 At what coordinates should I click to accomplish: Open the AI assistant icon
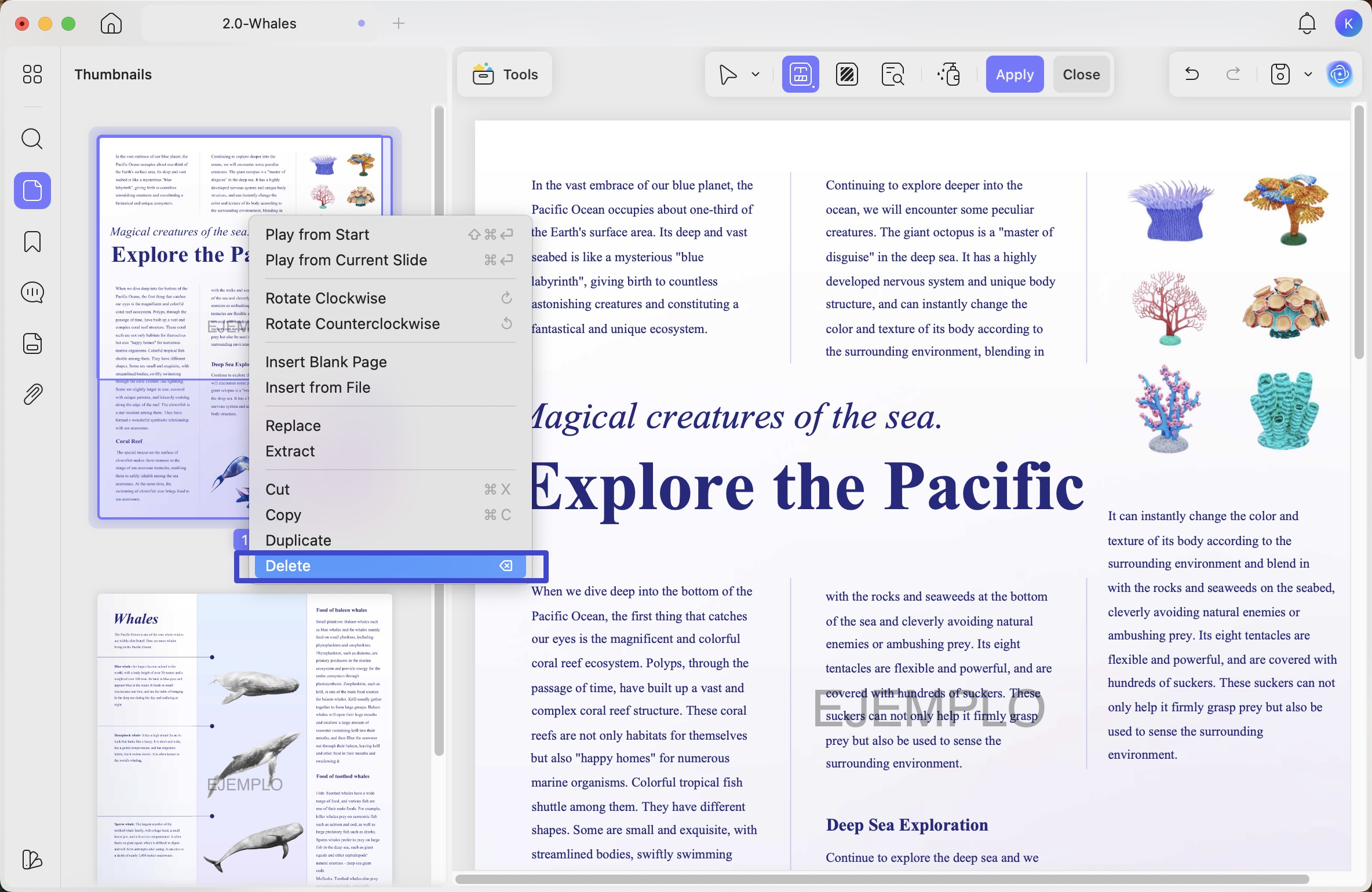1340,74
